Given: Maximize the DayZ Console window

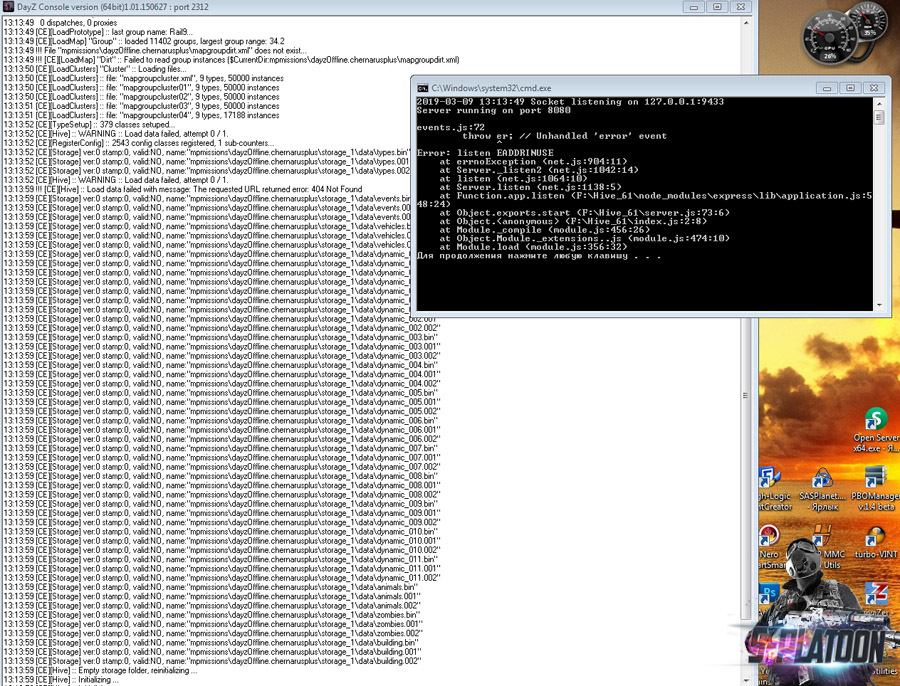Looking at the screenshot, I should point(717,7).
